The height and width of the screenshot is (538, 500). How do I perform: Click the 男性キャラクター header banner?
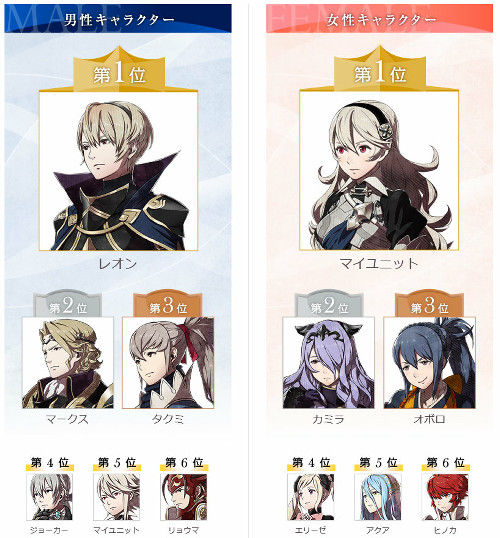pos(118,19)
